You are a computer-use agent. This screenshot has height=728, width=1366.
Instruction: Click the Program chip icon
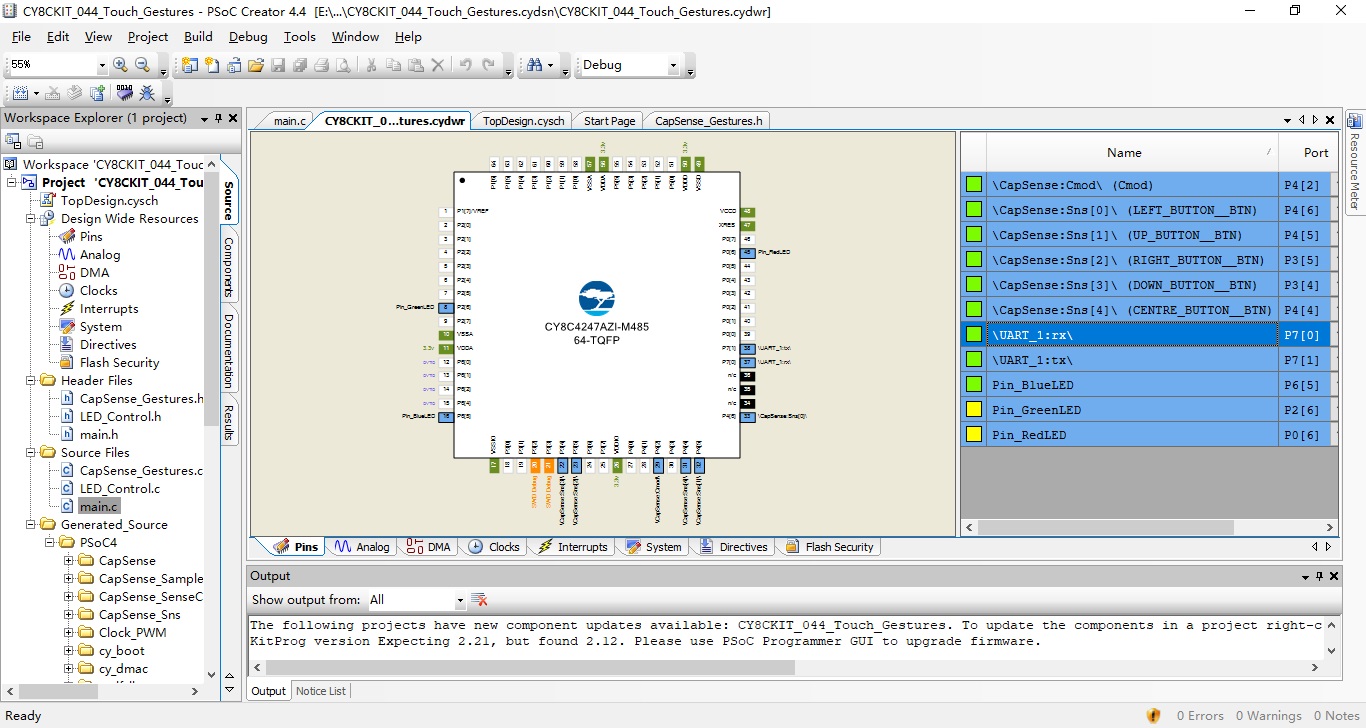pyautogui.click(x=124, y=93)
